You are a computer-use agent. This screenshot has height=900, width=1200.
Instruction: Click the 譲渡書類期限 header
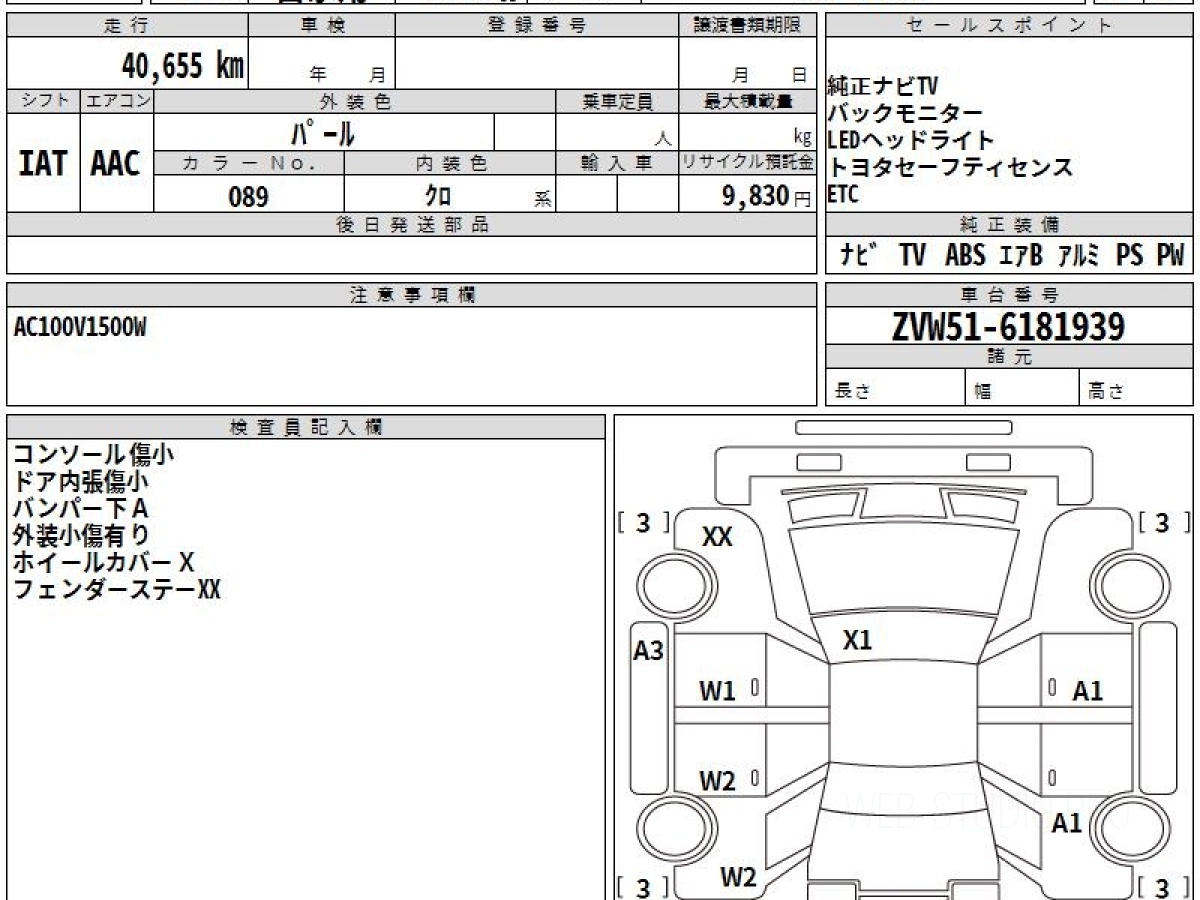click(x=747, y=26)
